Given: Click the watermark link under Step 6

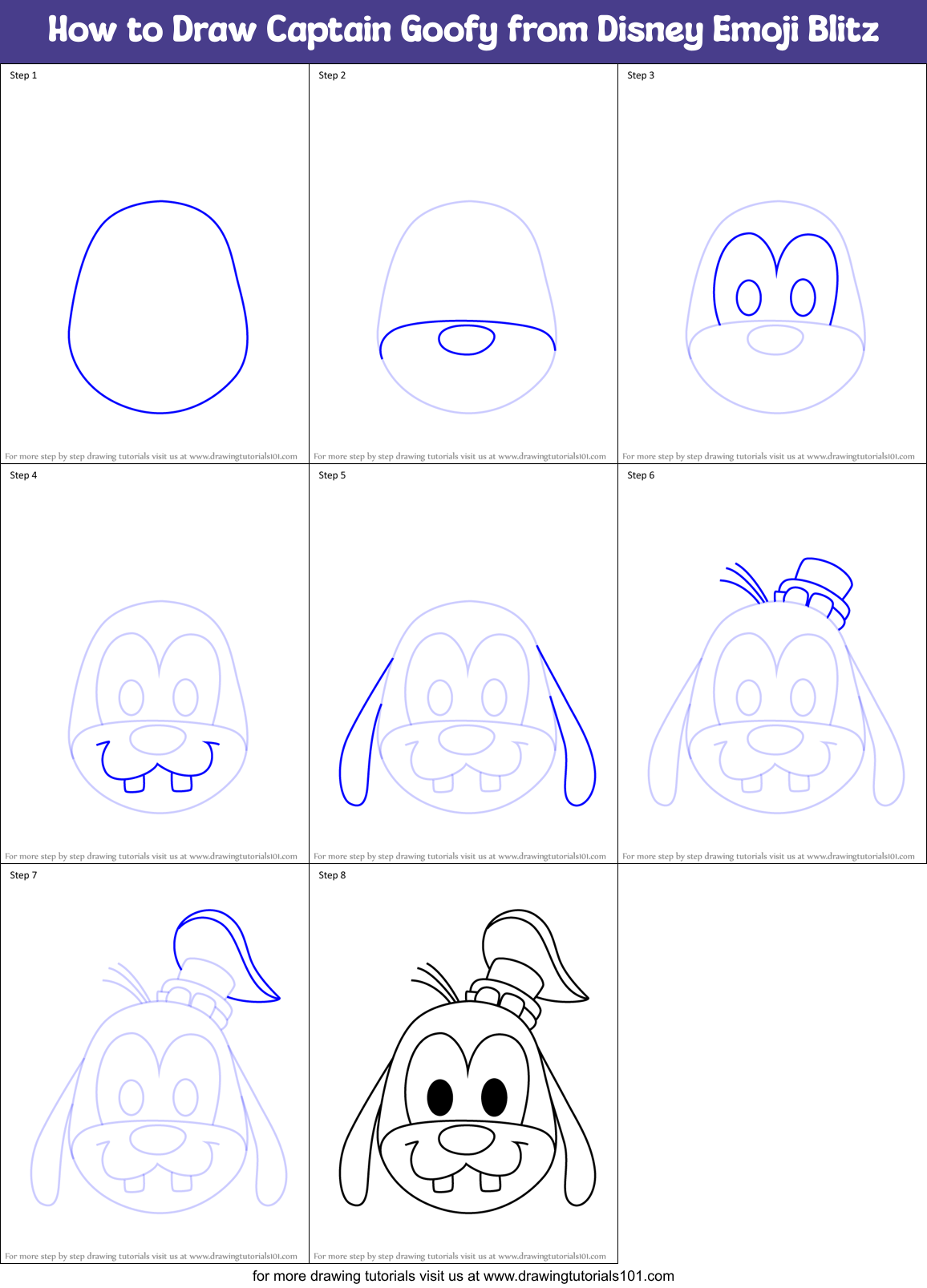Looking at the screenshot, I should tap(768, 856).
